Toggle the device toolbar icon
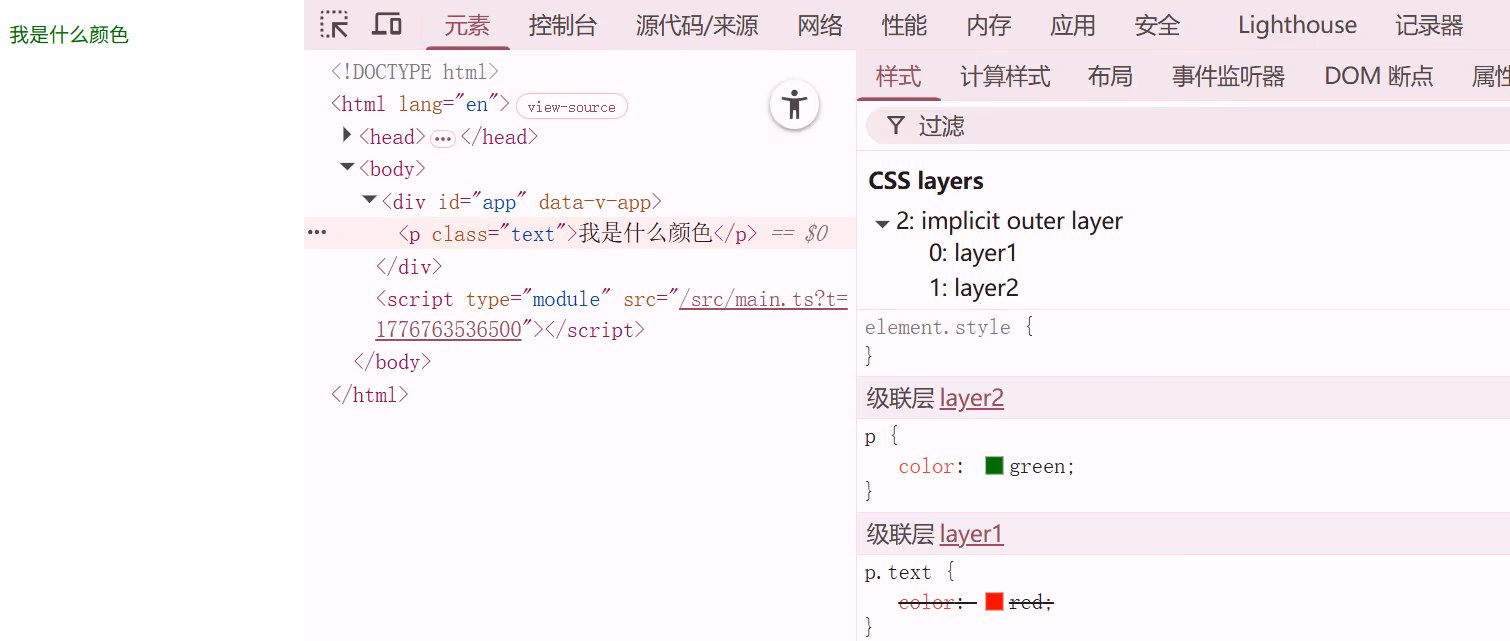 click(387, 25)
